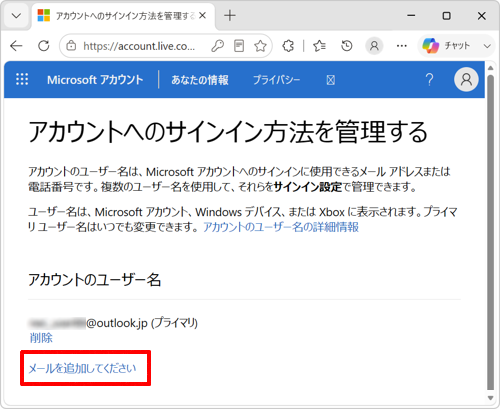Open the プライバシー tab
The width and height of the screenshot is (500, 409).
(276, 80)
